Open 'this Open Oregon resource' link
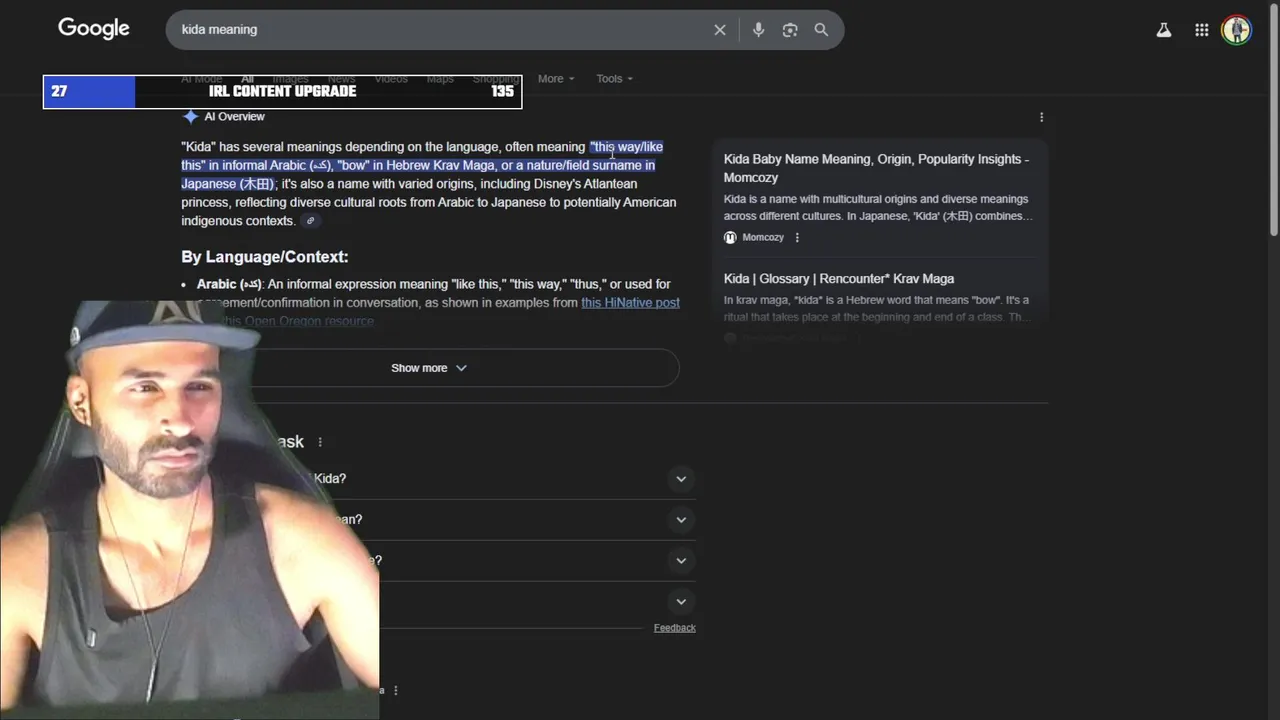Image resolution: width=1280 pixels, height=720 pixels. (x=298, y=321)
